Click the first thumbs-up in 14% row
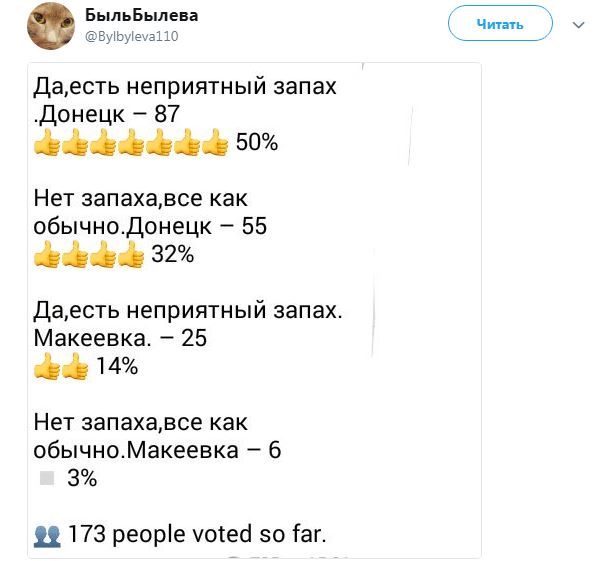Viewport: 612px width, 561px height. [x=46, y=366]
